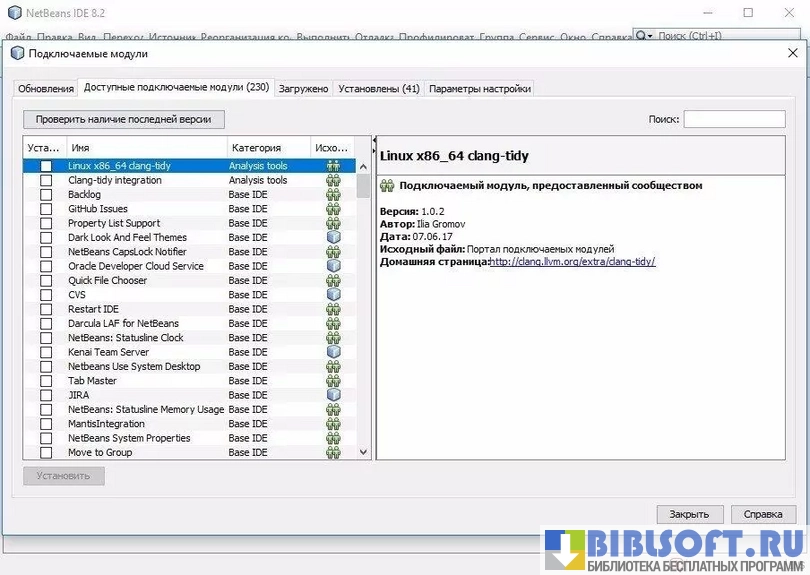
Task: Click the community icon in GitHub Issues row
Action: pos(333,209)
